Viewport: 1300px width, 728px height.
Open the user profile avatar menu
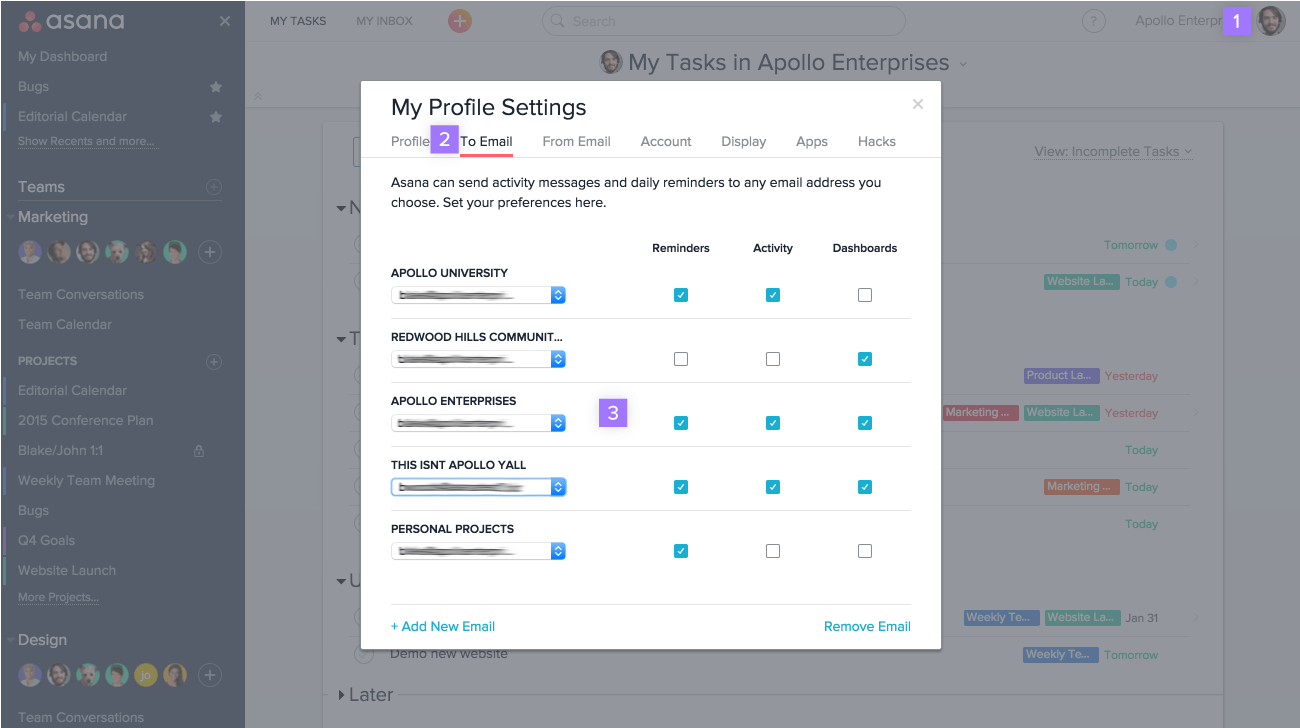click(1271, 21)
